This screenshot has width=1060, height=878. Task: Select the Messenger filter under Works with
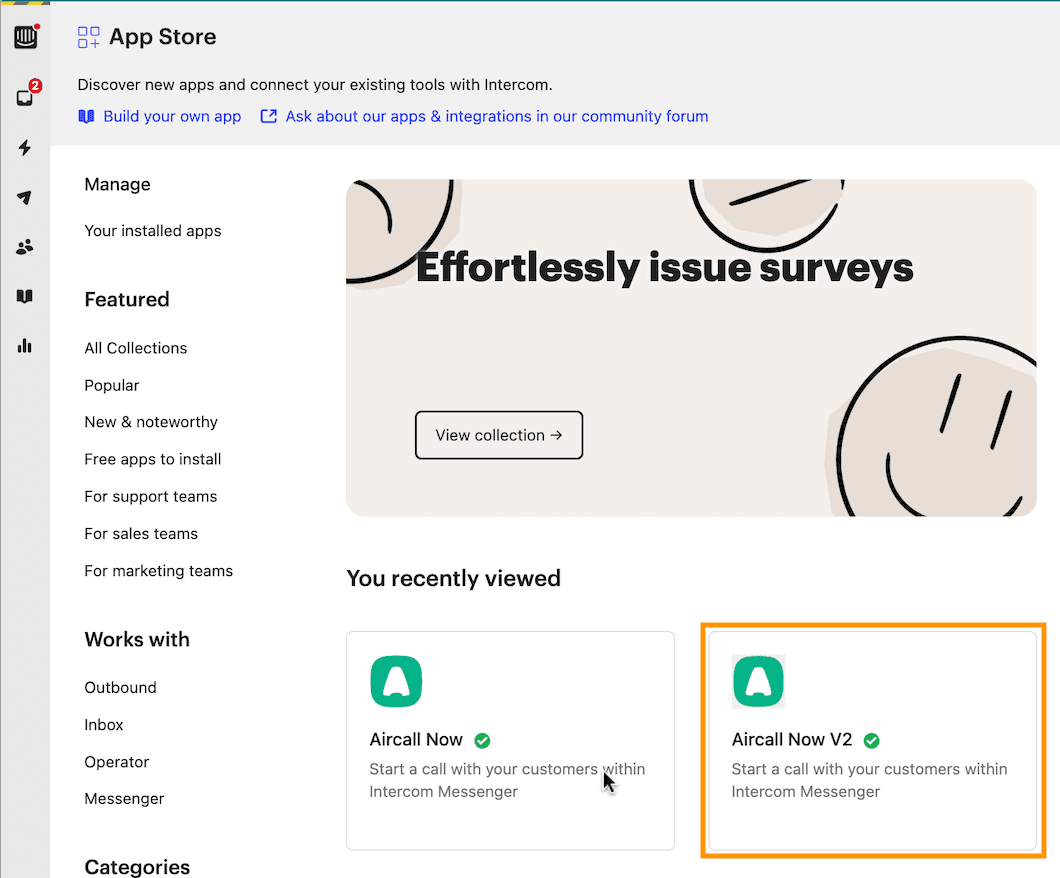click(124, 798)
